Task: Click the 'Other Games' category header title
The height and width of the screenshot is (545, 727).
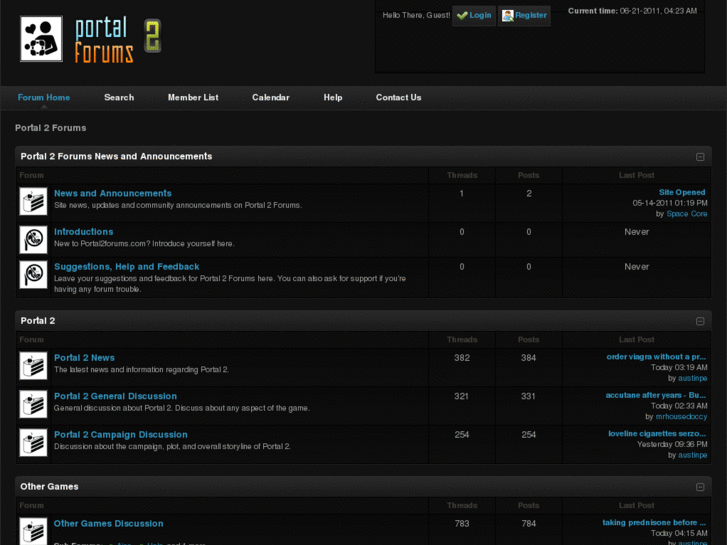Action: [x=49, y=487]
